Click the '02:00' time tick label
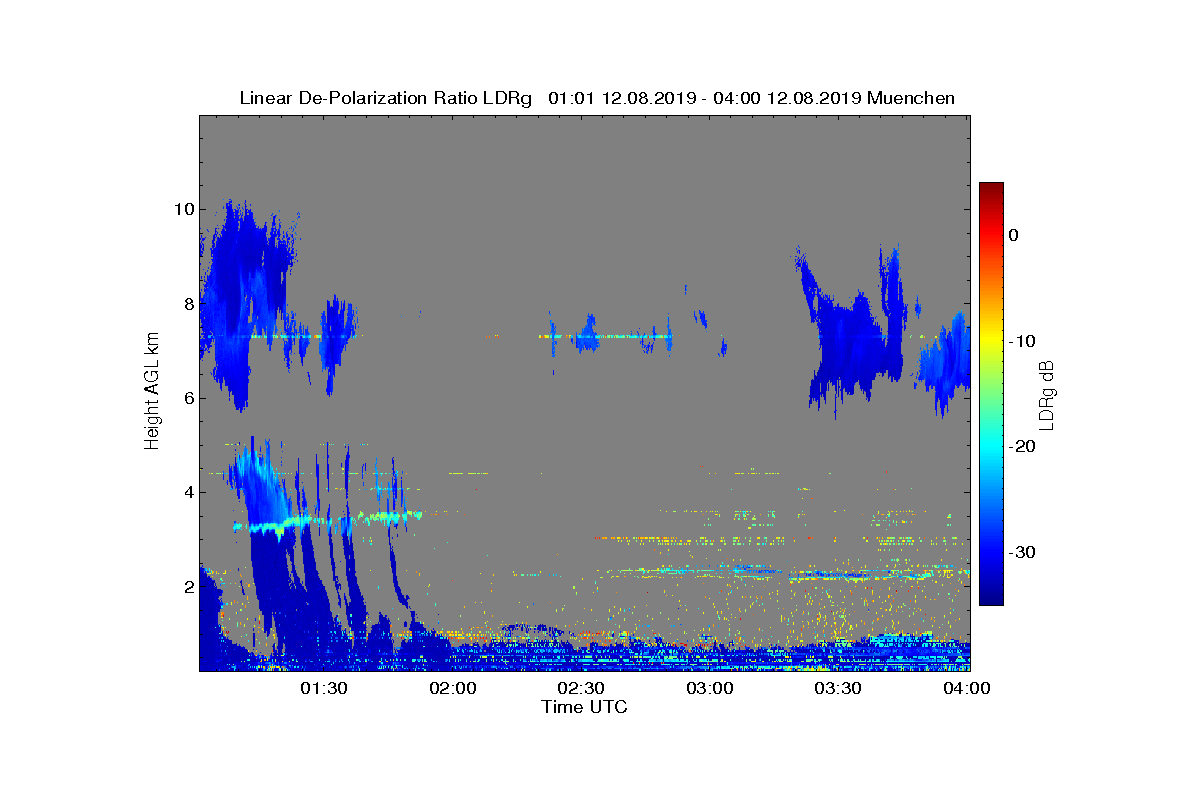Screen dimensions: 1200x800 coord(453,688)
